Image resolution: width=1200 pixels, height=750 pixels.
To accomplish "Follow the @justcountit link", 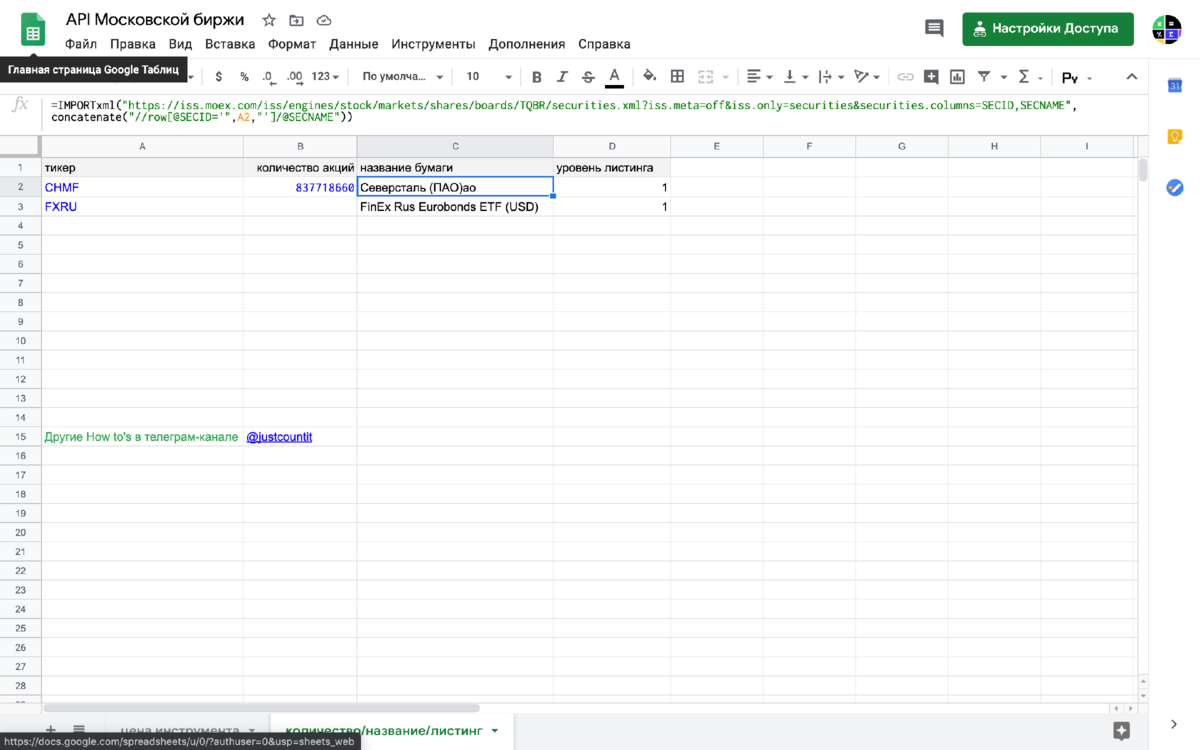I will (x=279, y=437).
